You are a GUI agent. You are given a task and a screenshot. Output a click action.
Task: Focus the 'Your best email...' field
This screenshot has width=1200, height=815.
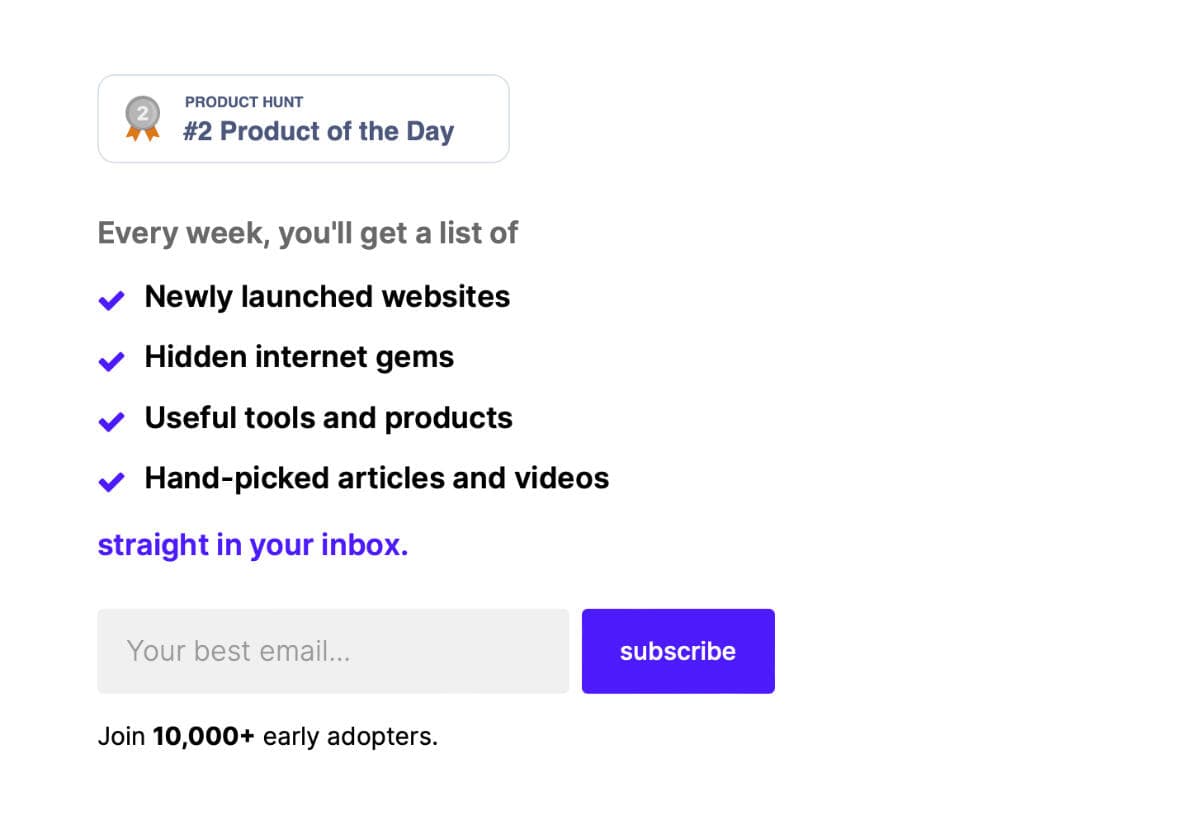333,651
